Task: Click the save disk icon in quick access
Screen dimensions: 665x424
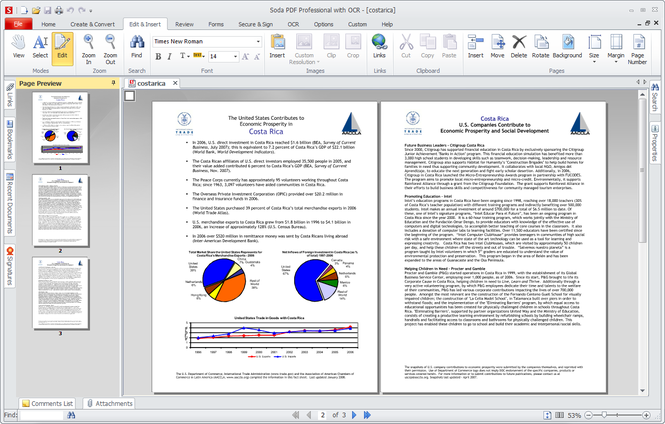Action: 48,10
